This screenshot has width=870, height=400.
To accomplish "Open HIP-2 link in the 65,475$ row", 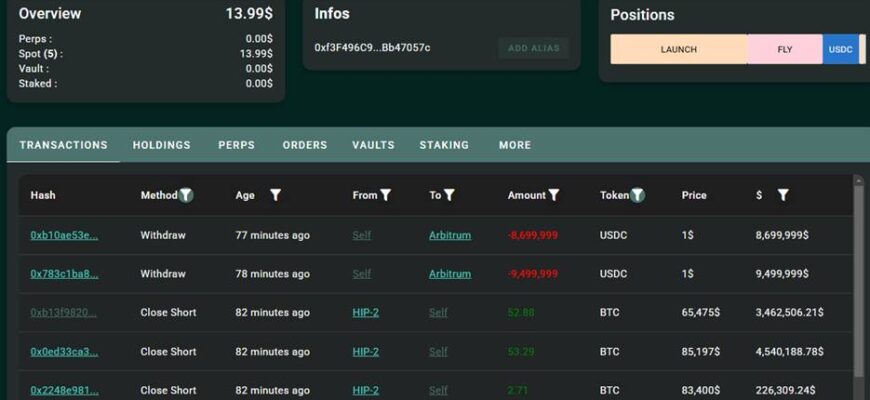I will tap(366, 312).
